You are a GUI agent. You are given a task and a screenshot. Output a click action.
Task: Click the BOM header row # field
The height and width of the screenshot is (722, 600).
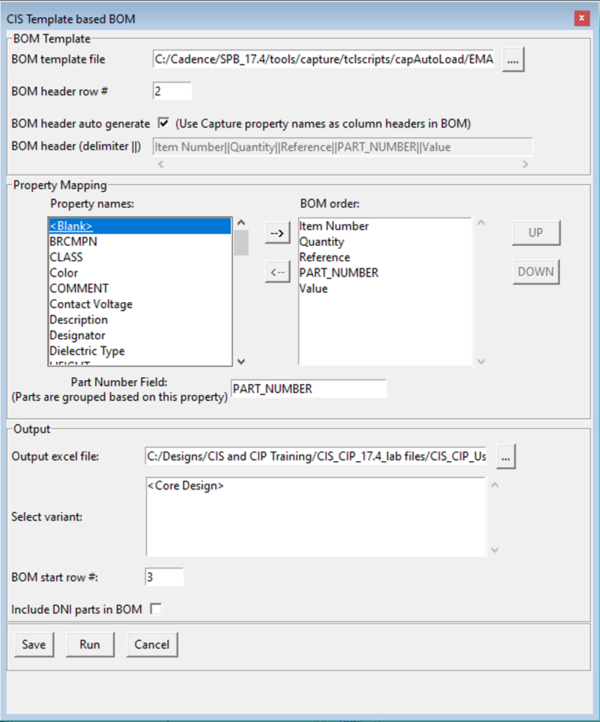tap(171, 92)
